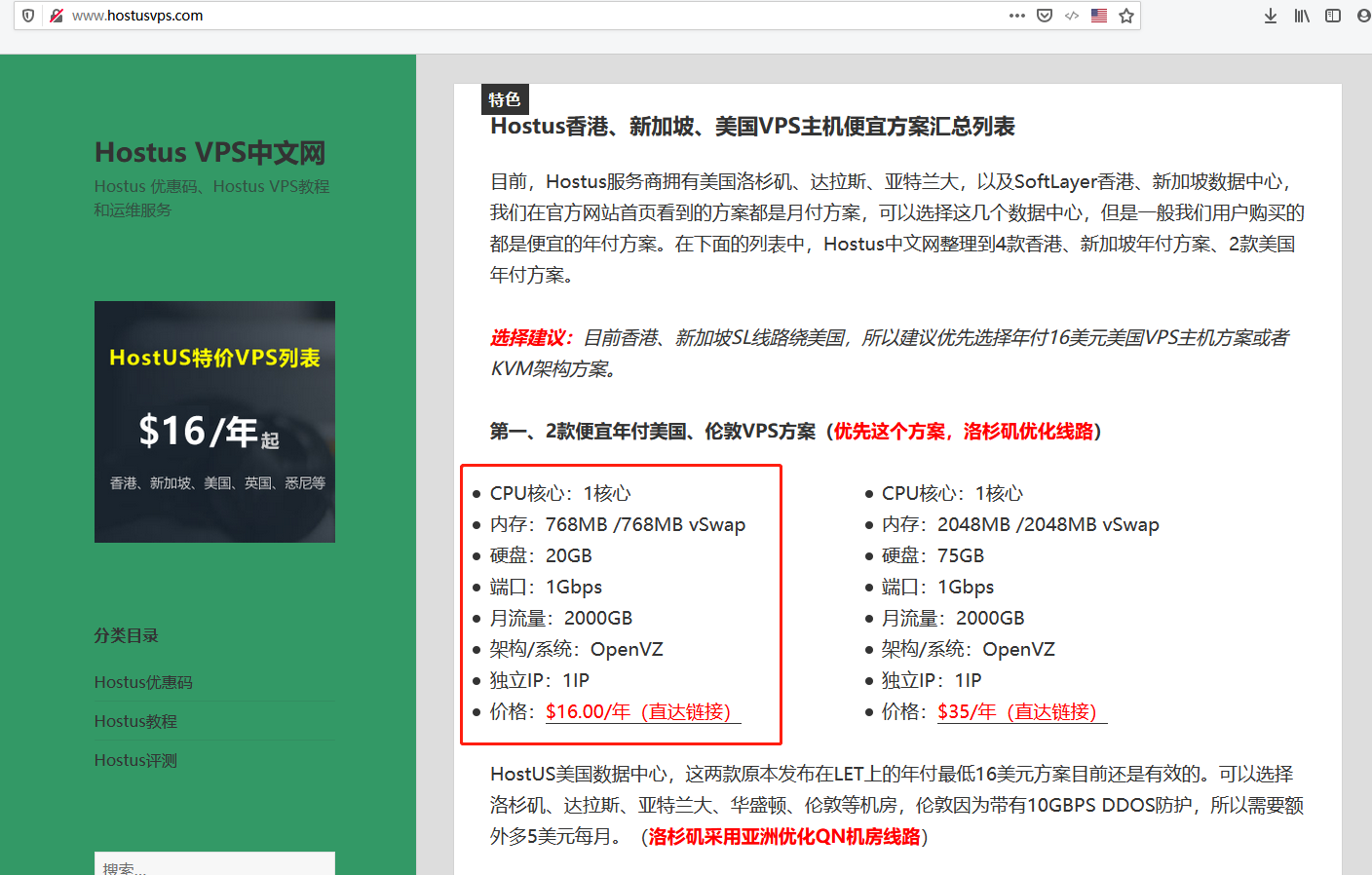Screen dimensions: 1372x875
Task: Open the Hostus优惠码 category
Action: click(143, 682)
